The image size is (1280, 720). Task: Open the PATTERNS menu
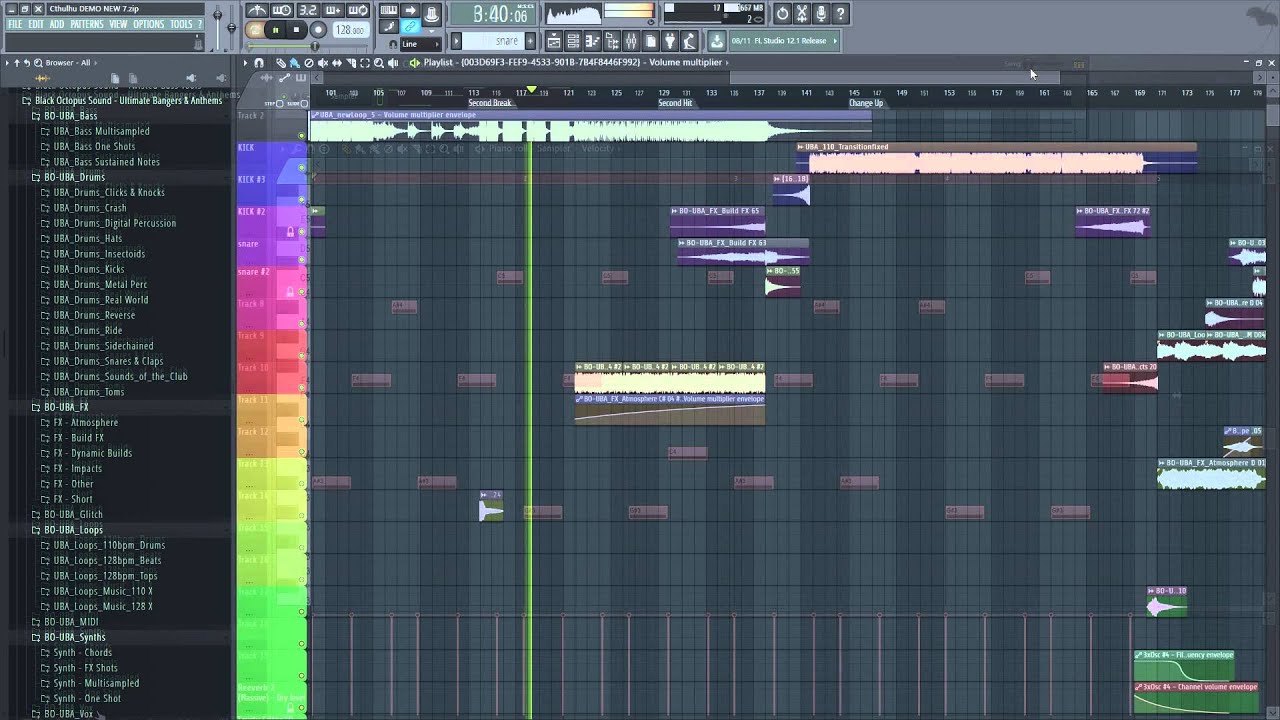(87, 24)
